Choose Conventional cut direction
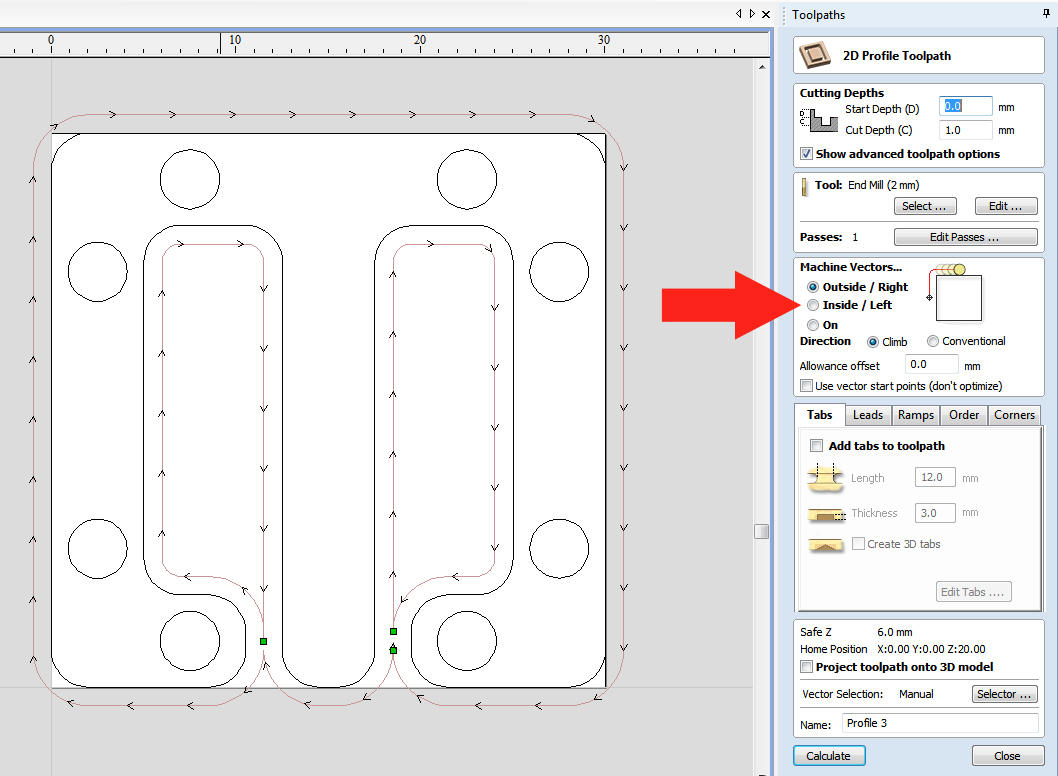 click(x=933, y=342)
